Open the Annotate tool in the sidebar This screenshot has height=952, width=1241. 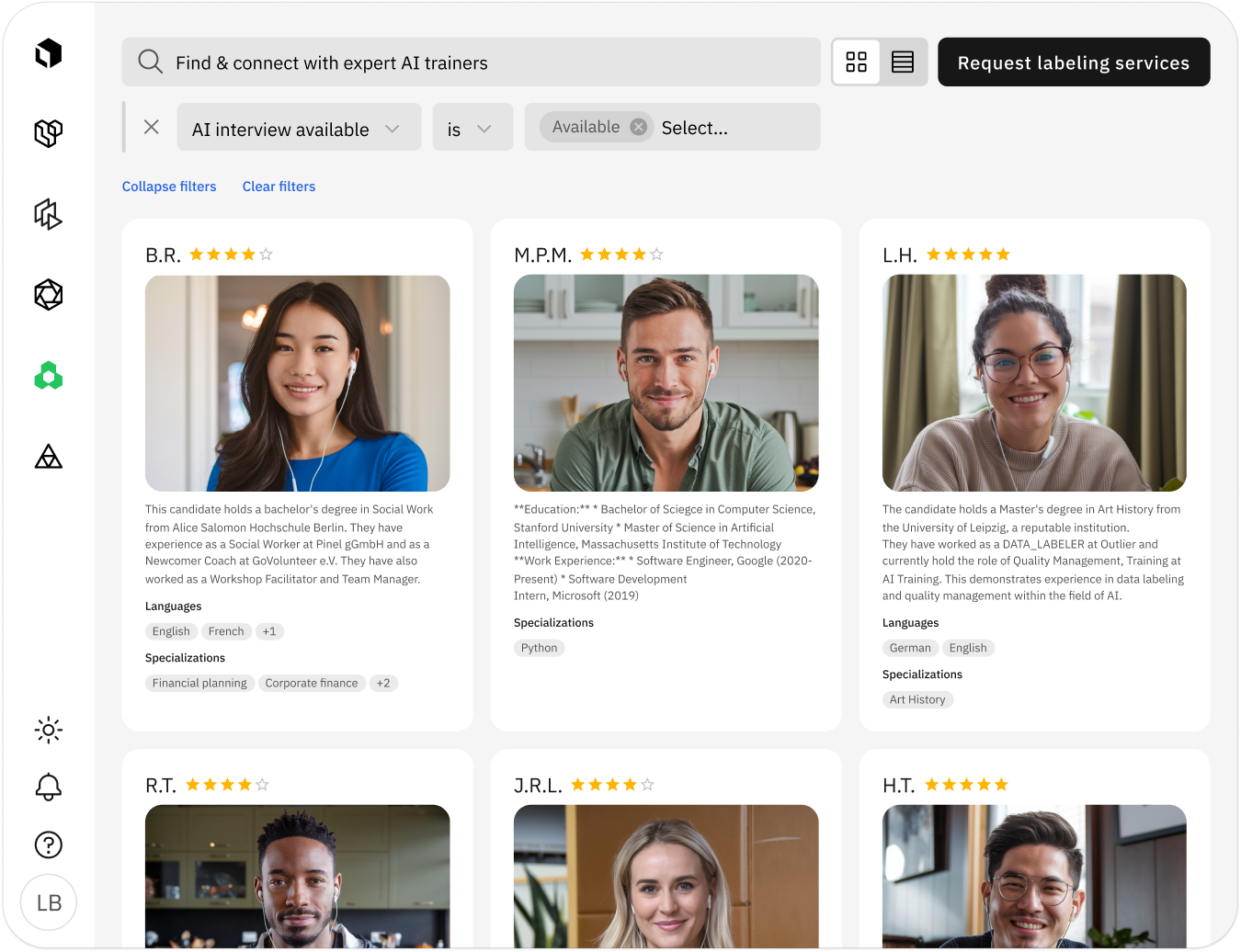click(48, 214)
